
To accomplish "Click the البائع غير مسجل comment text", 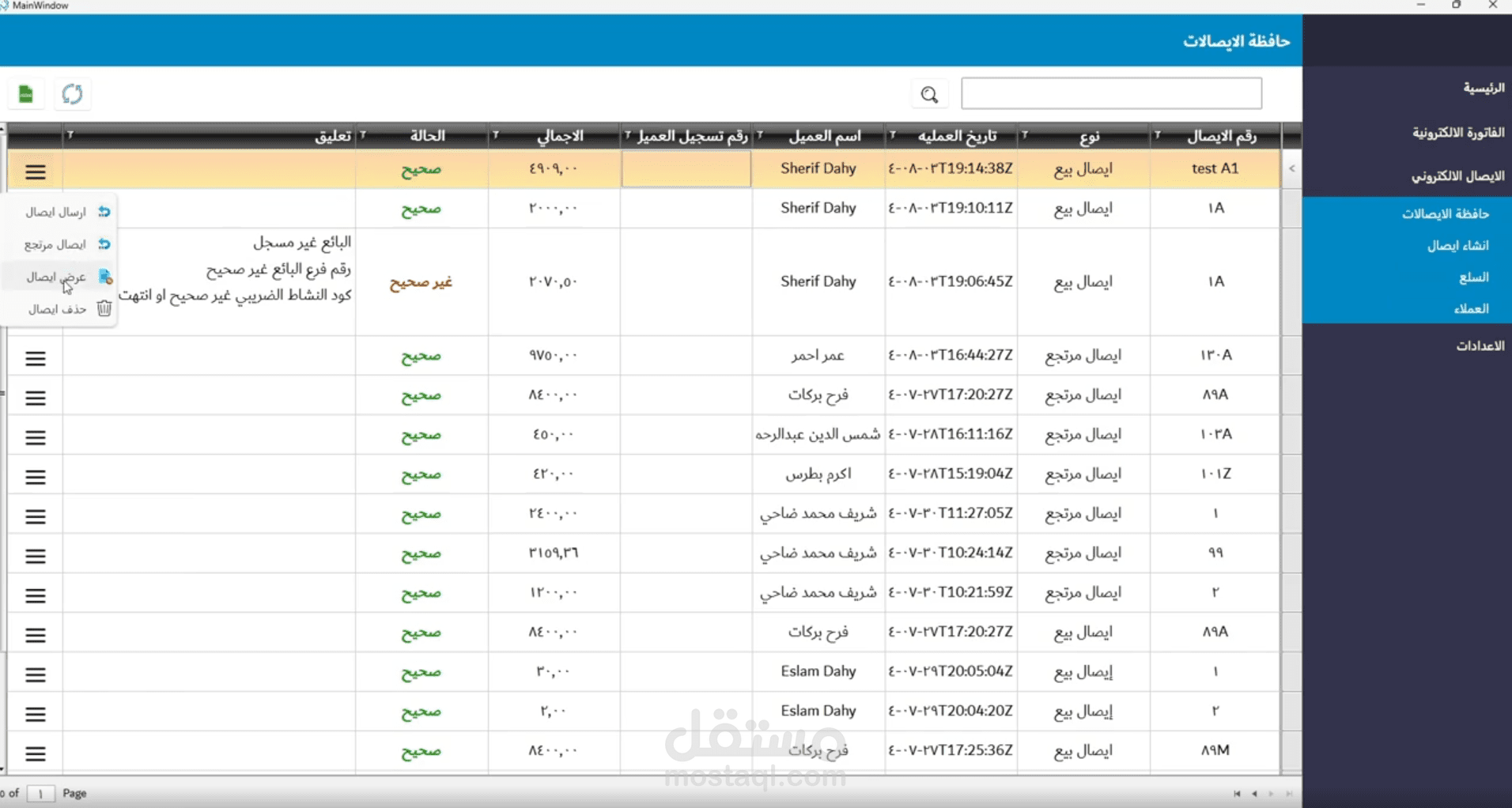I will (x=301, y=242).
